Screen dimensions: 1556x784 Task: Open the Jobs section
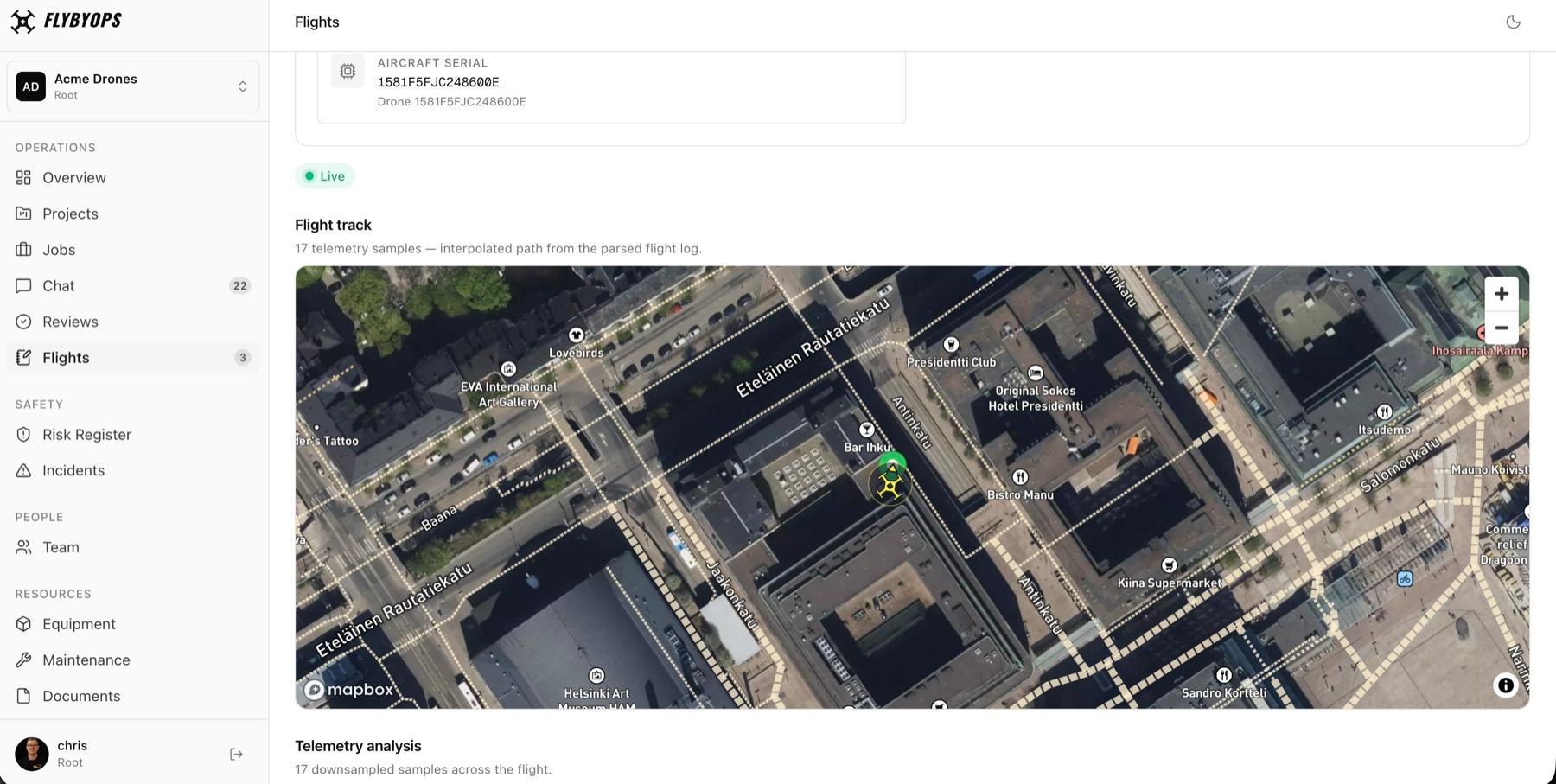pyautogui.click(x=133, y=250)
